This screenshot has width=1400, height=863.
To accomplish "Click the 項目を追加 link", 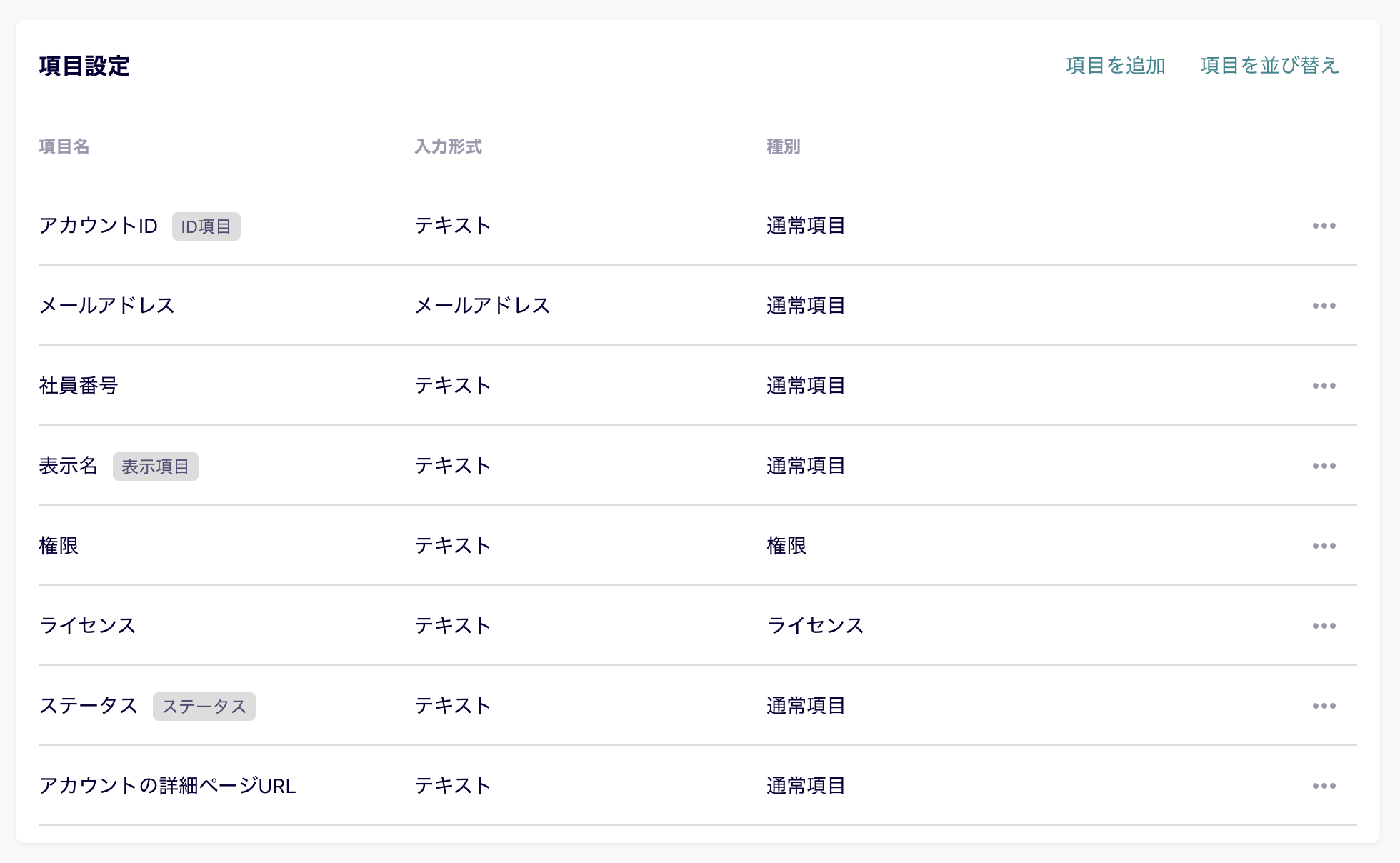I will click(x=1115, y=66).
